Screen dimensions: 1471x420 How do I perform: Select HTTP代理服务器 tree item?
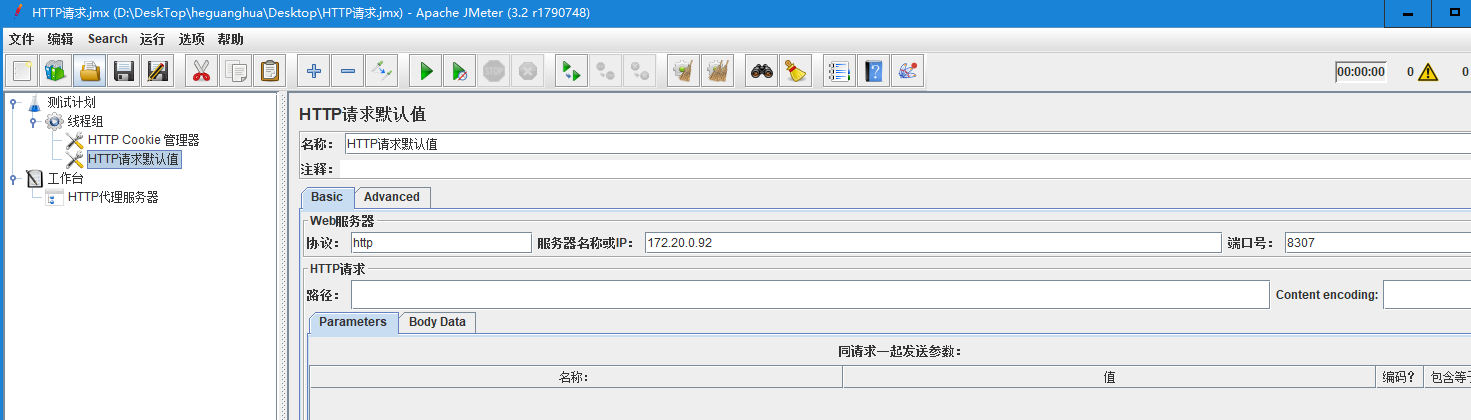pyautogui.click(x=112, y=197)
